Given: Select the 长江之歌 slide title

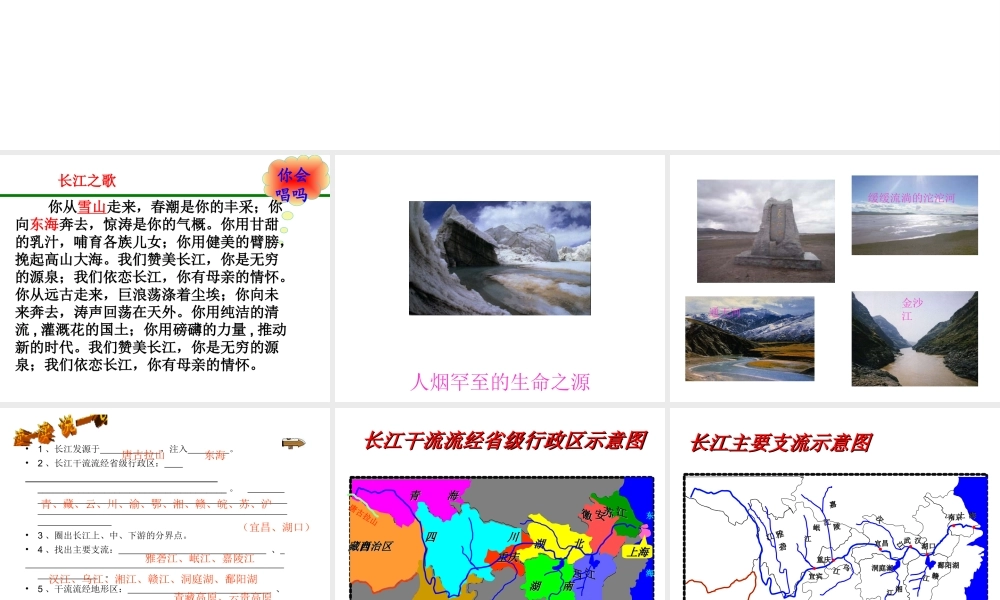Looking at the screenshot, I should (x=87, y=180).
